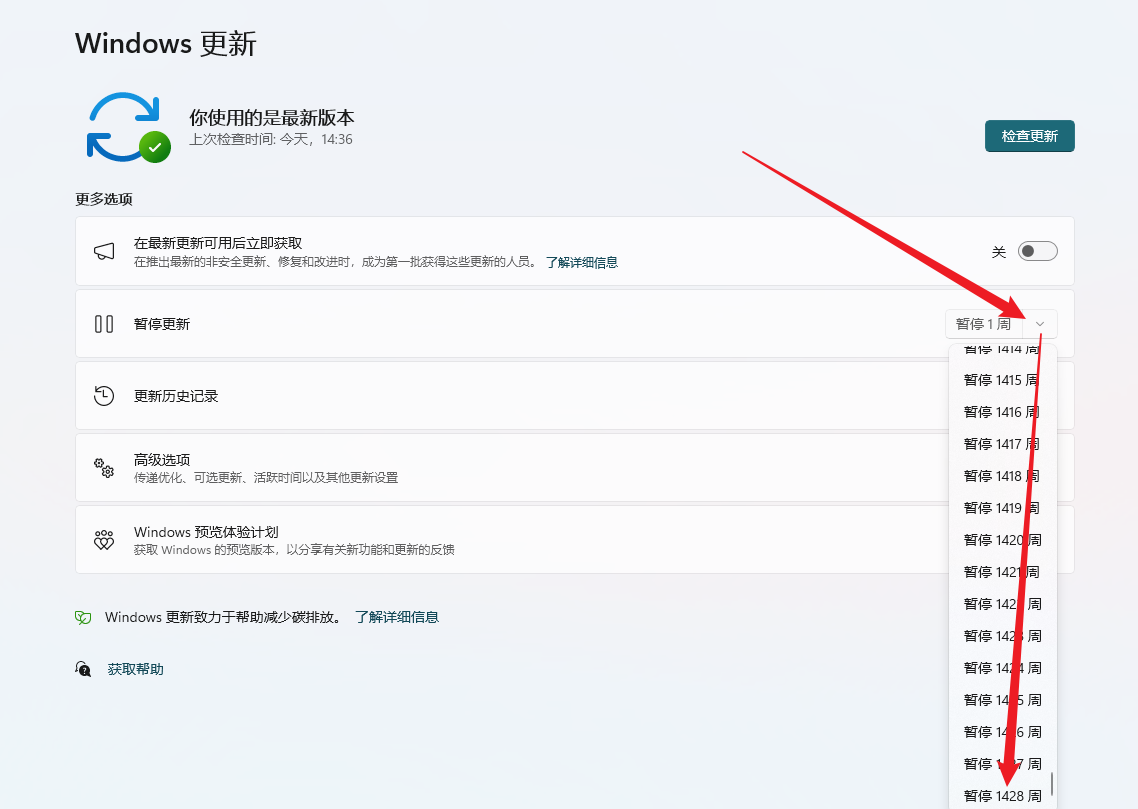The height and width of the screenshot is (809, 1138).
Task: Click the 你使用的是最新版本 status text
Action: click(x=271, y=118)
